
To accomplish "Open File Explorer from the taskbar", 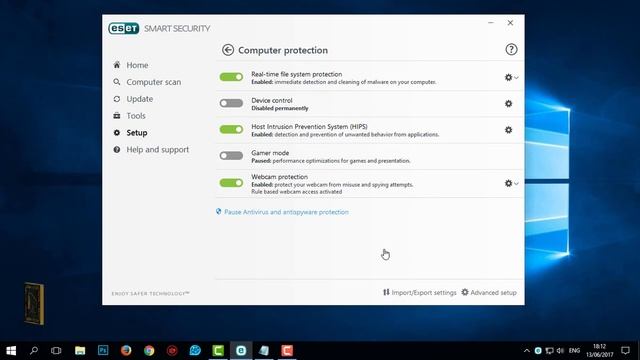I will click(80, 351).
